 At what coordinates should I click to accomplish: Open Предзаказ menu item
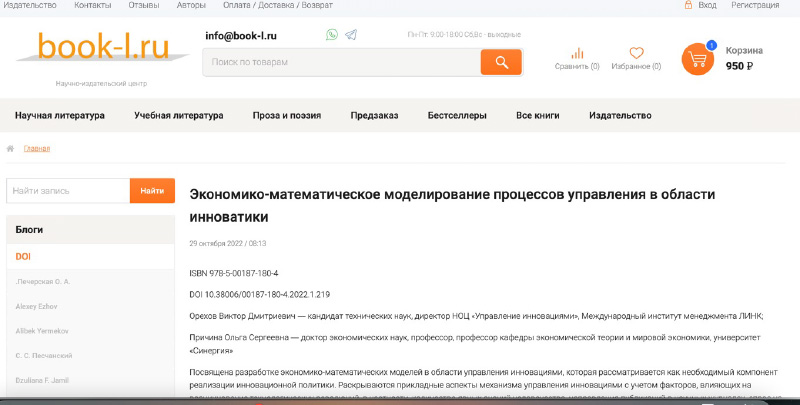coord(374,115)
